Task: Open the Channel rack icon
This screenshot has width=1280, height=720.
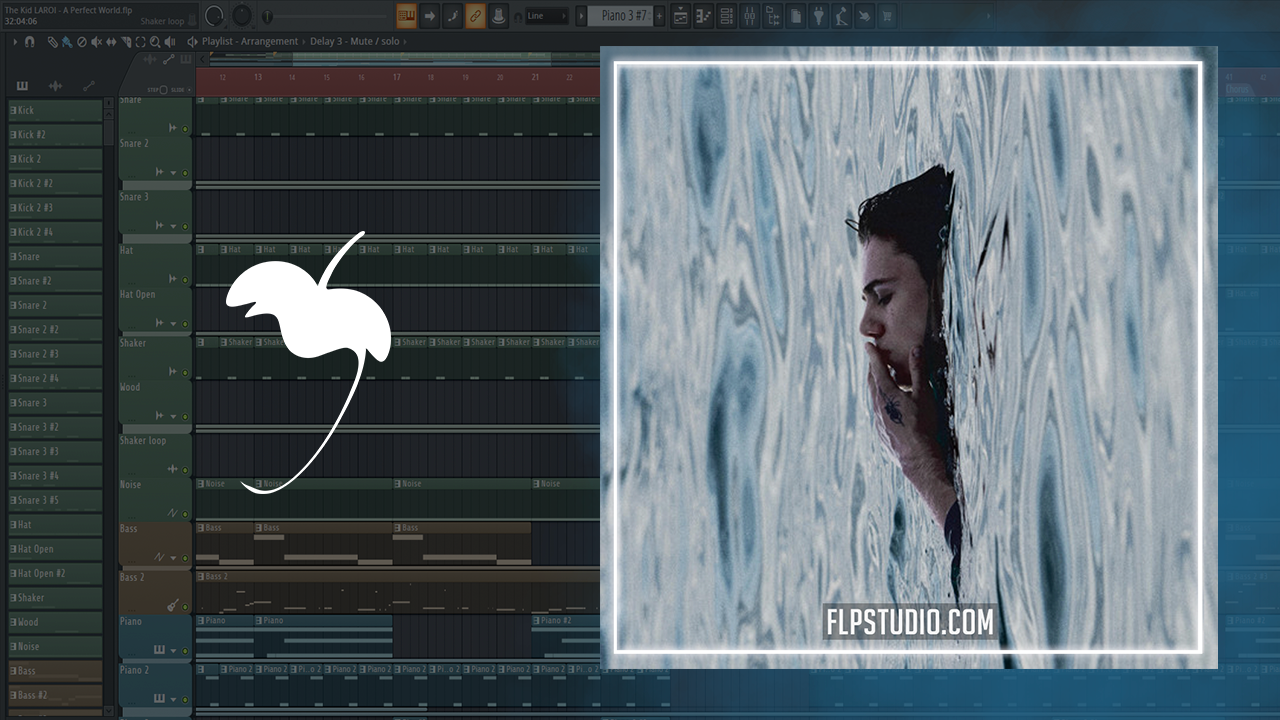Action: pyautogui.click(x=726, y=16)
